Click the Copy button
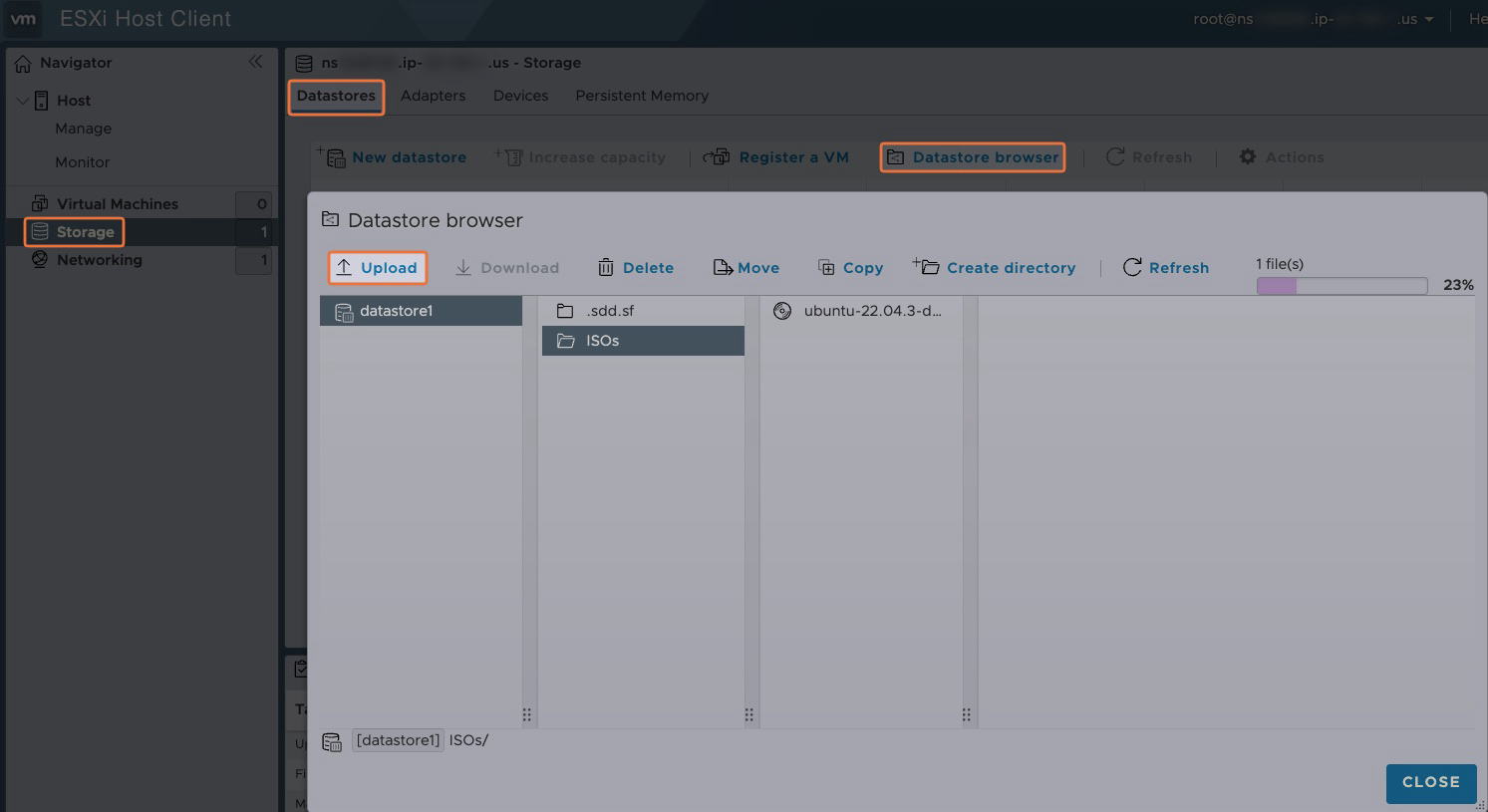This screenshot has width=1488, height=812. [850, 268]
